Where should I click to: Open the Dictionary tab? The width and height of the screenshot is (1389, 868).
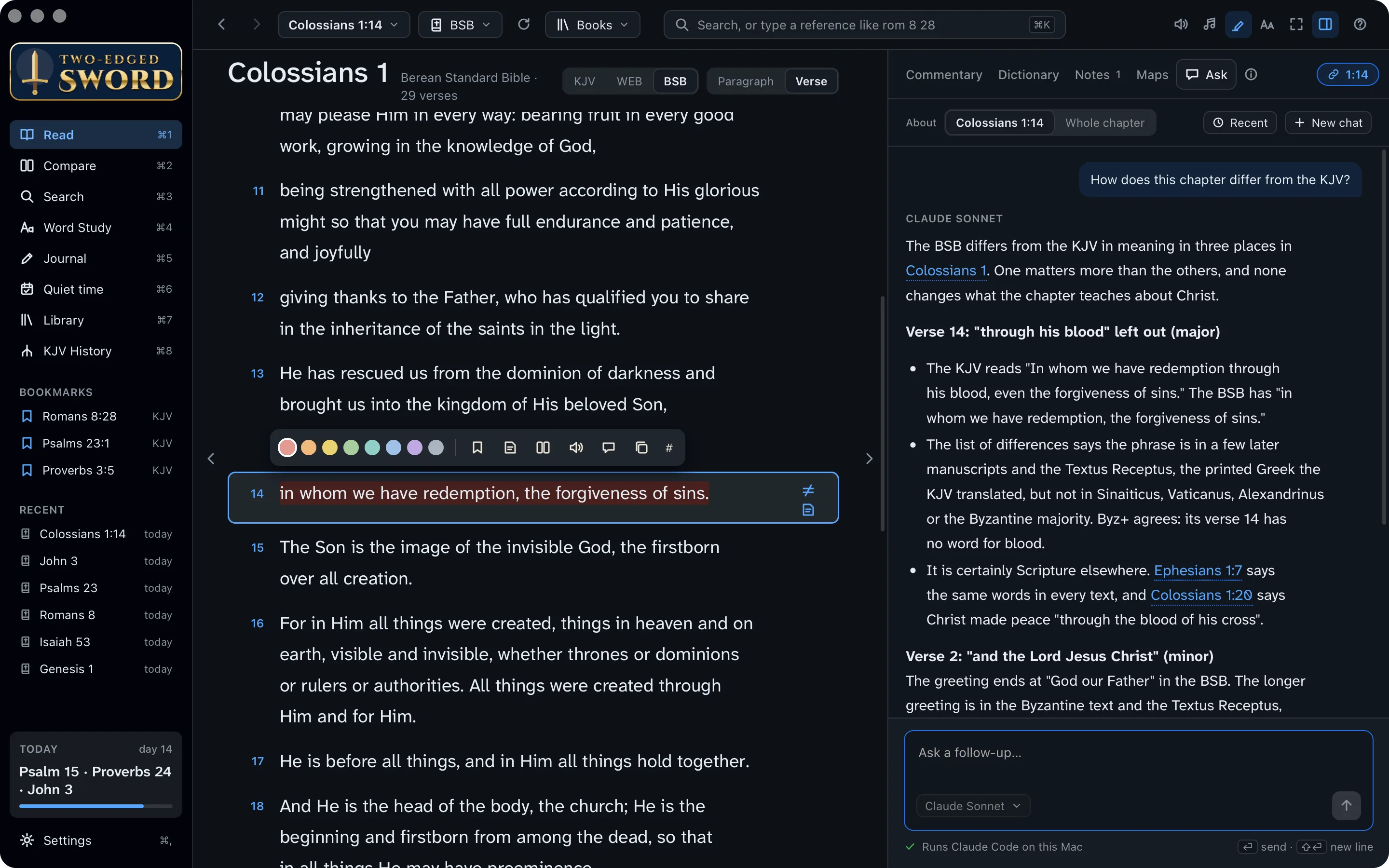[1028, 75]
